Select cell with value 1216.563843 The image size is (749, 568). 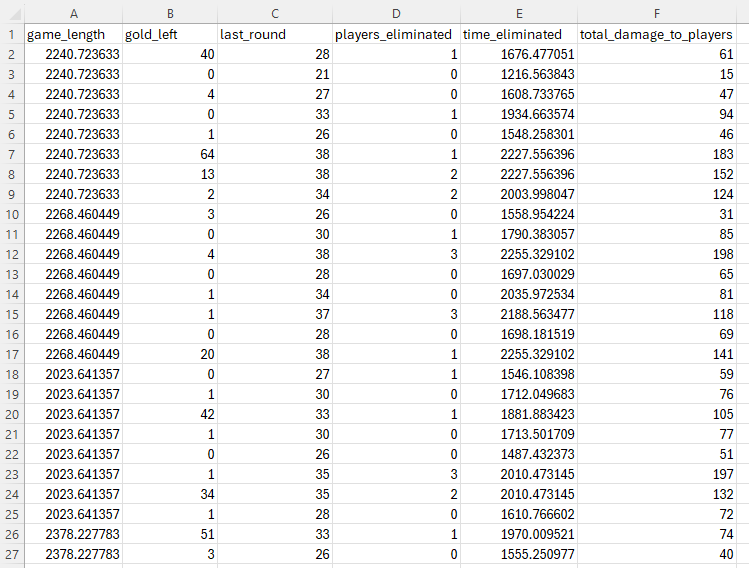(519, 75)
